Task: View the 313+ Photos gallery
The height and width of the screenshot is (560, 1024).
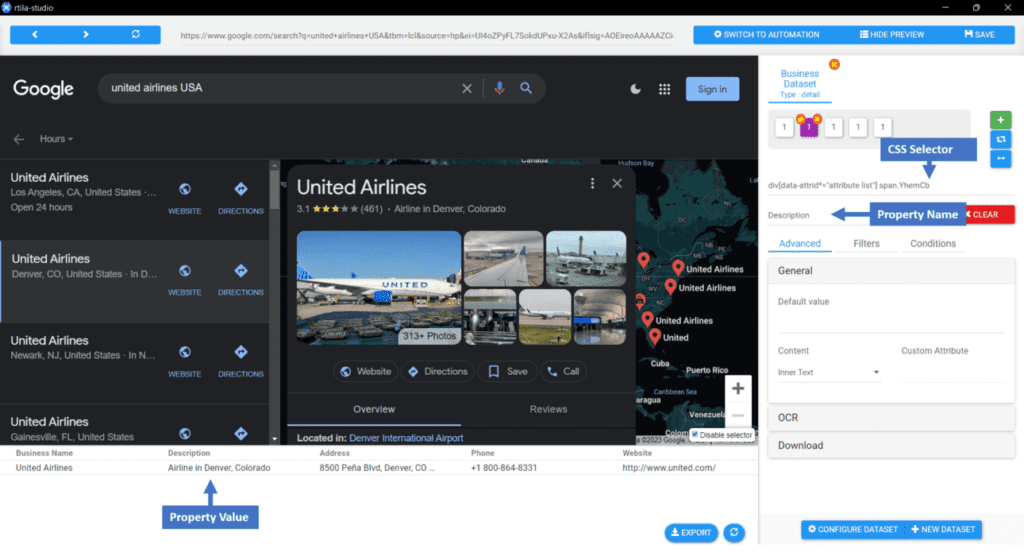Action: tap(428, 335)
